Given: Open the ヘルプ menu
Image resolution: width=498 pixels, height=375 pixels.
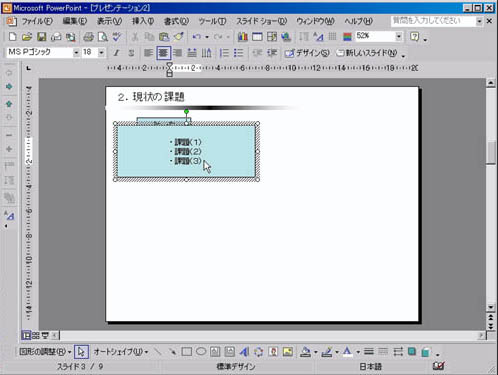Looking at the screenshot, I should (x=358, y=21).
